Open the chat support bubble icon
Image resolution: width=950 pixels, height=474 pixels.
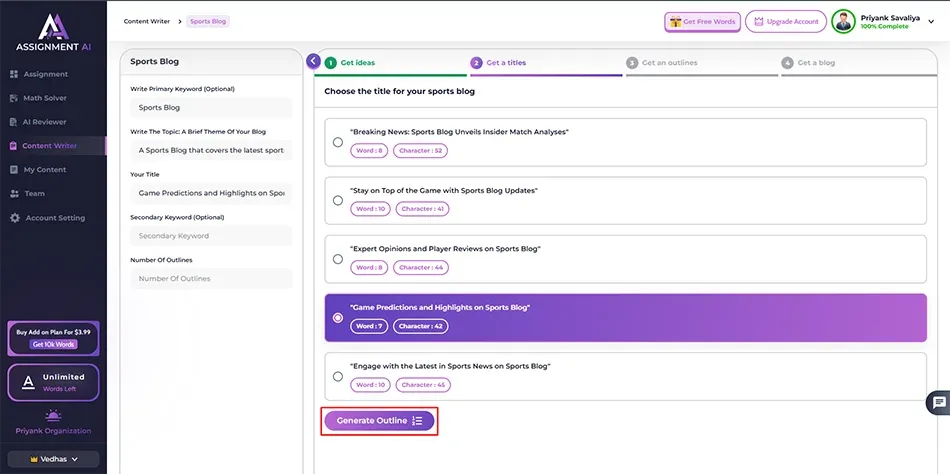[x=938, y=403]
